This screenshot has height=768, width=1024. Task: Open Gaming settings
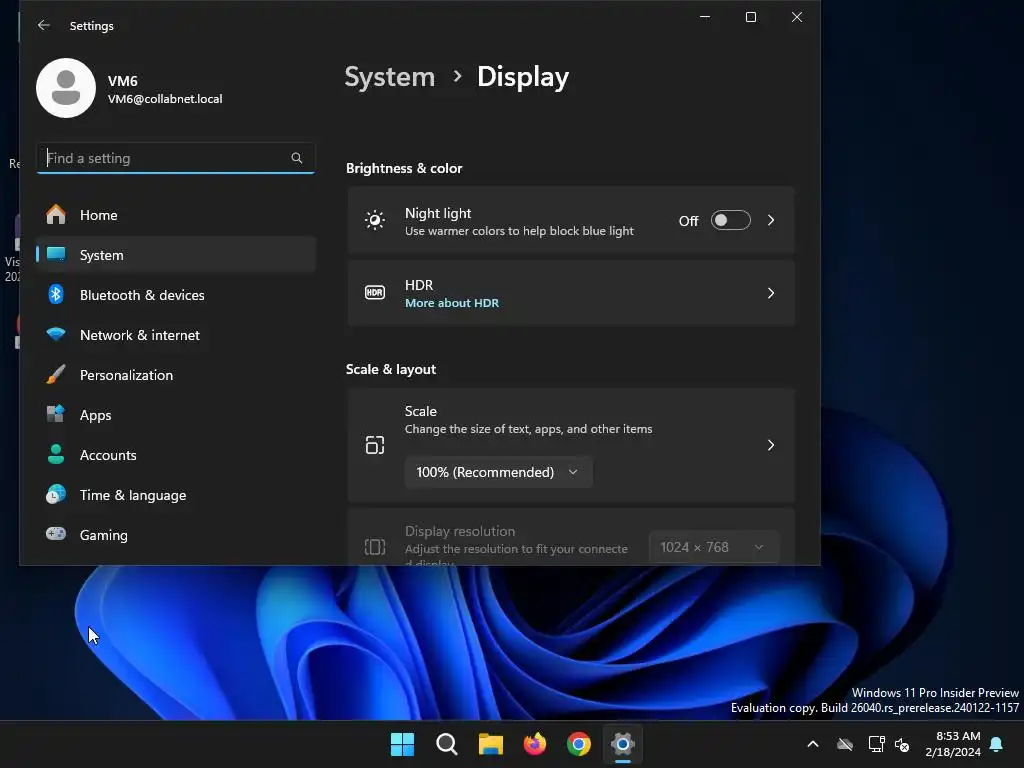176,535
